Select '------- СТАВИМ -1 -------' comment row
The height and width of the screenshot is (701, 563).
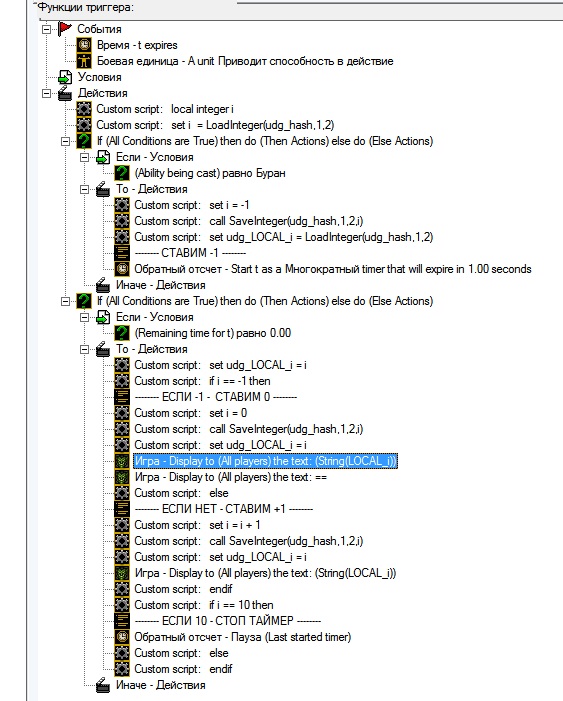pos(190,253)
